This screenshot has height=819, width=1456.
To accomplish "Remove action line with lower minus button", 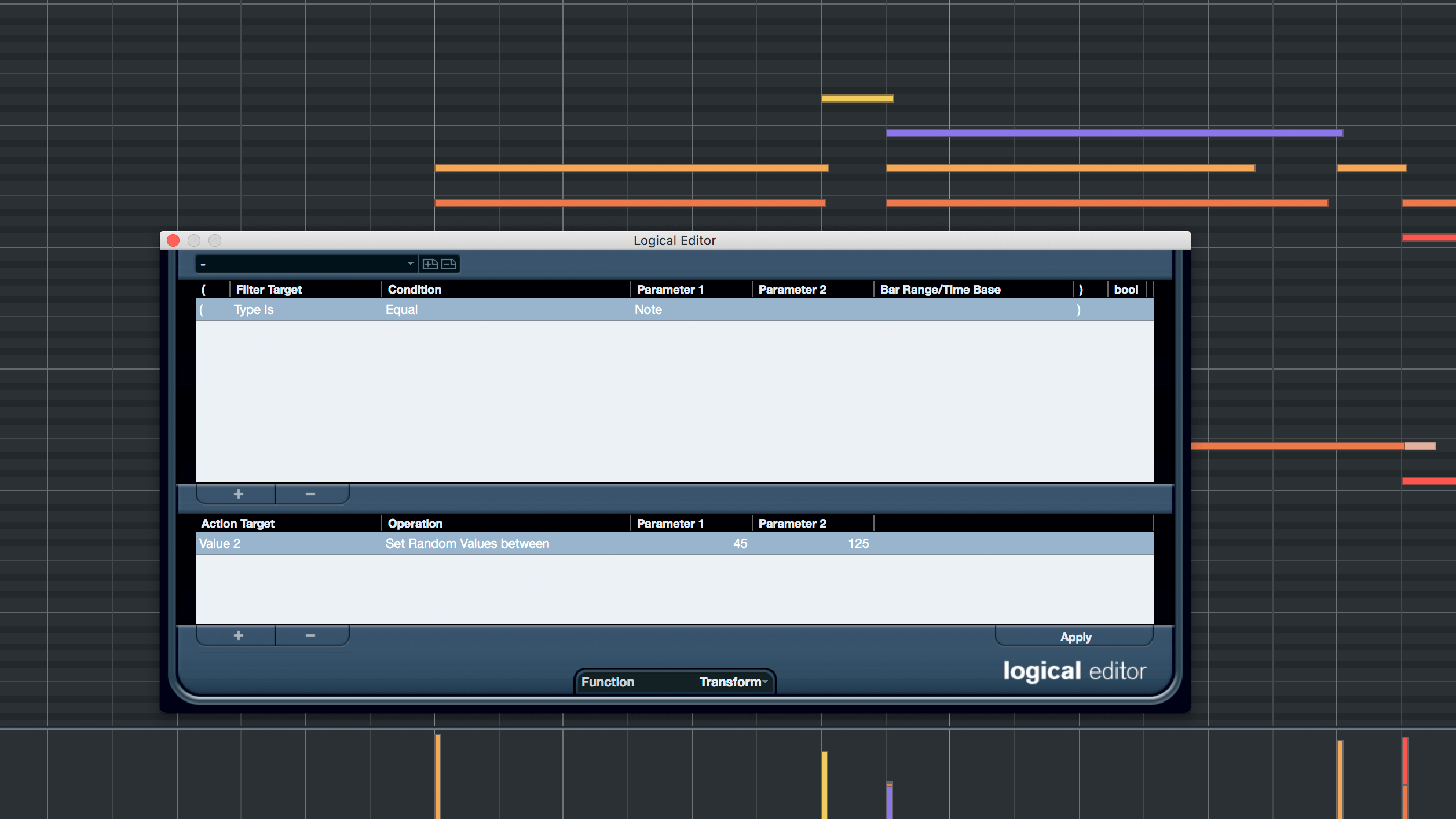I will tap(310, 635).
